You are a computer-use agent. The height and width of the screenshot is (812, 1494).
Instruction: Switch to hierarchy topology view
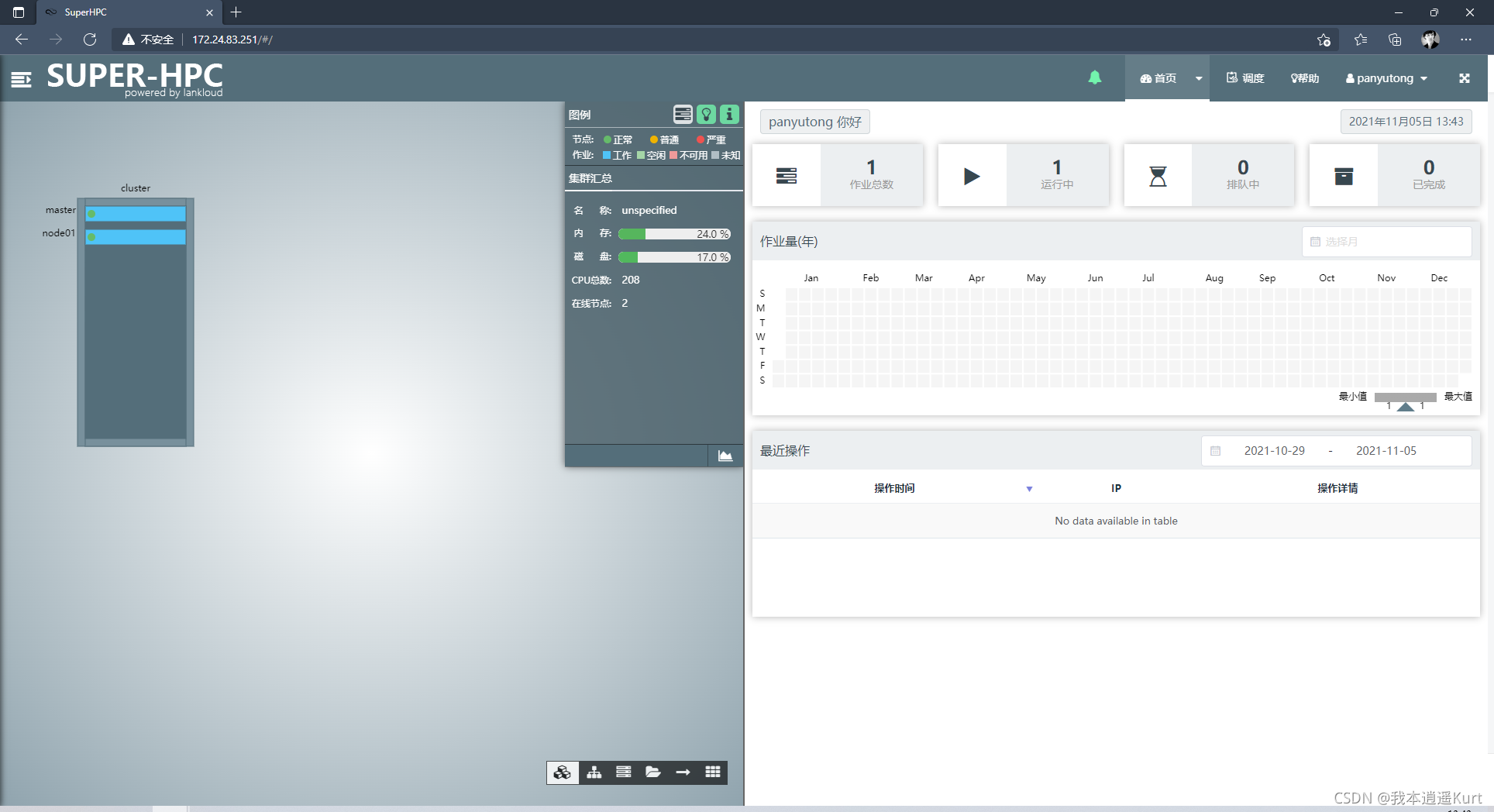(594, 772)
